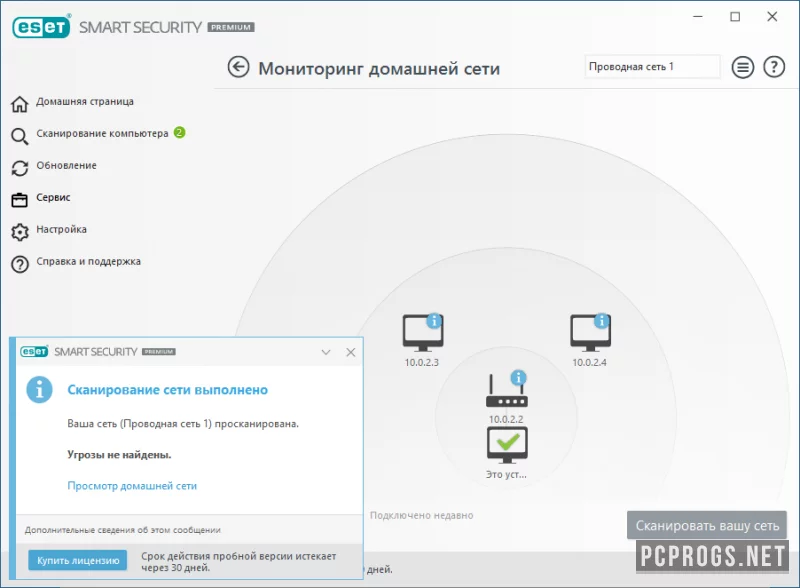Minimize the ESET main window
Screen dimensions: 800x588
698,17
